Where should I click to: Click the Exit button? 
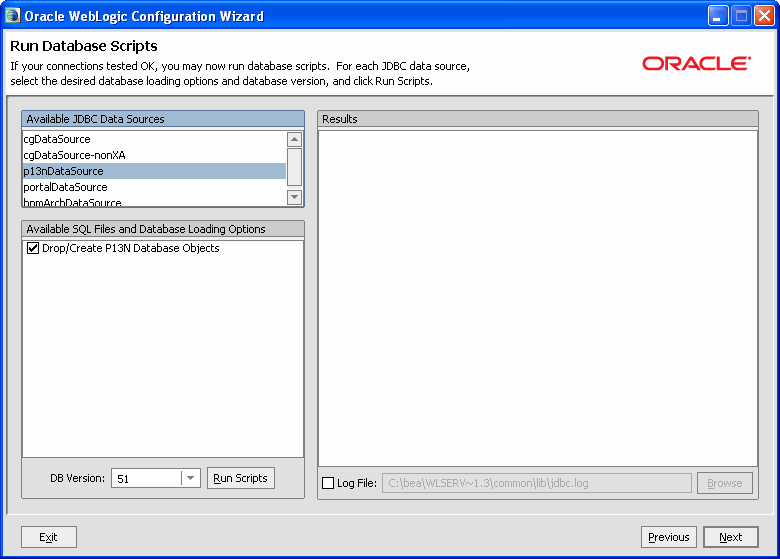pos(49,537)
